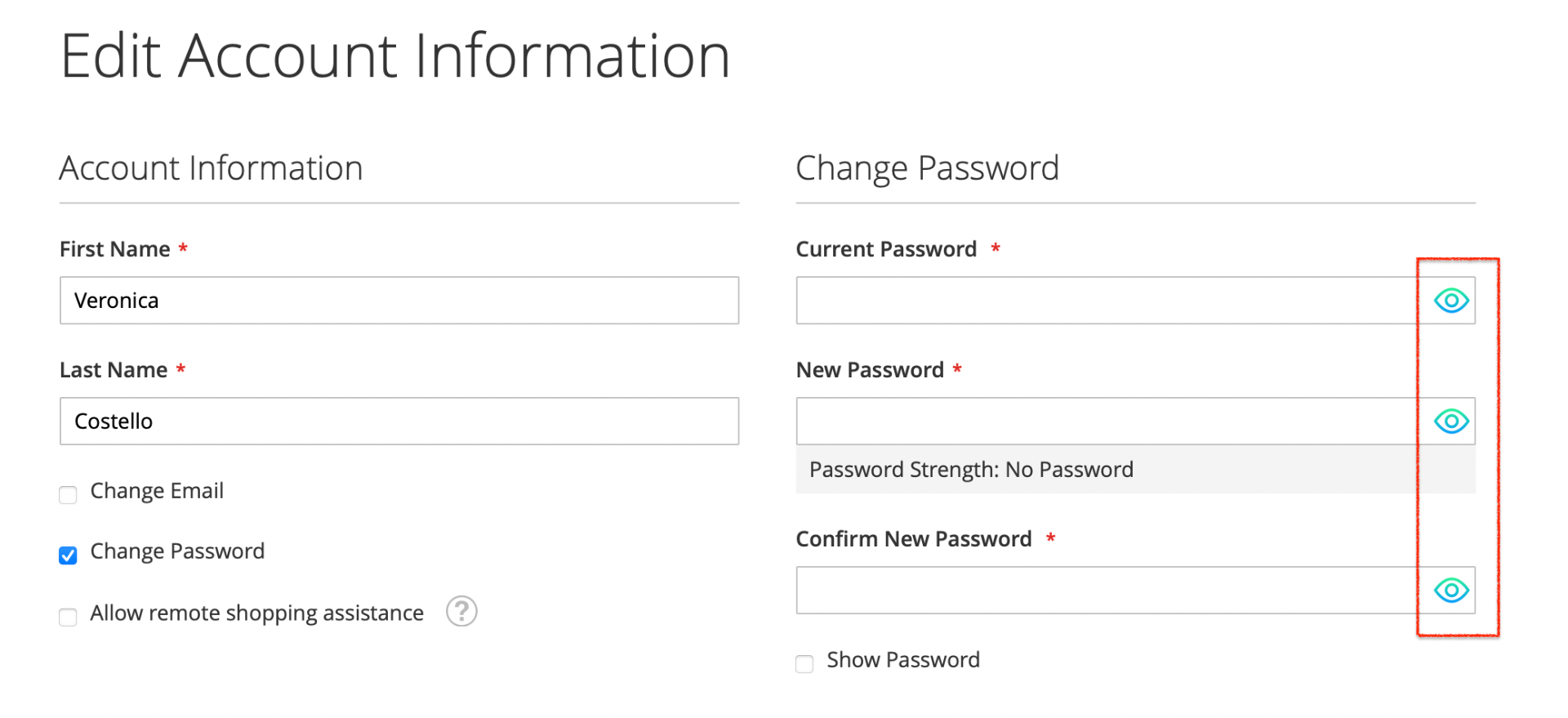Click the "Account Information" section heading
Screen dimensions: 1568x718
coord(211,168)
